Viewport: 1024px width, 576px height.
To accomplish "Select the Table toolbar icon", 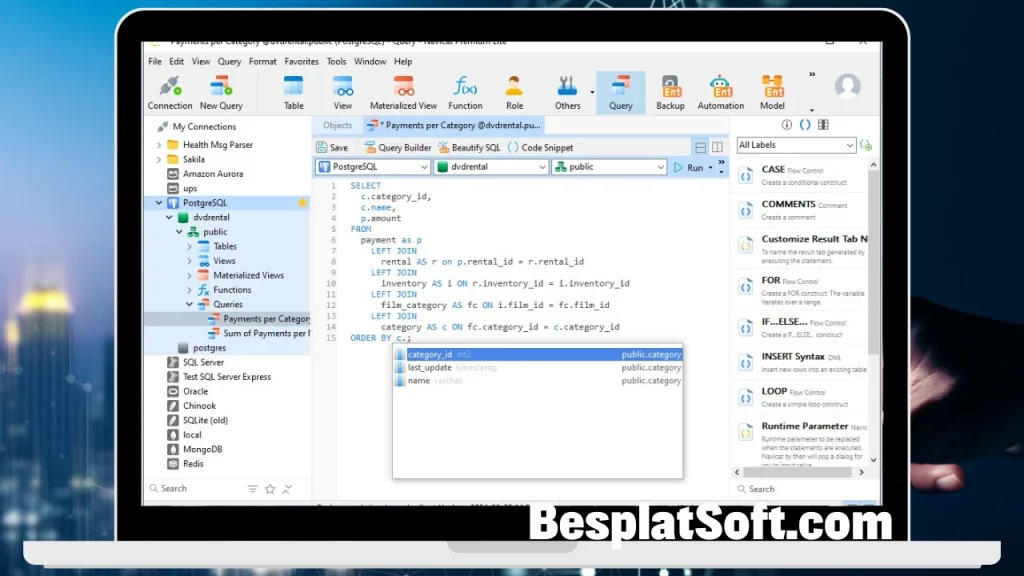I will [293, 91].
